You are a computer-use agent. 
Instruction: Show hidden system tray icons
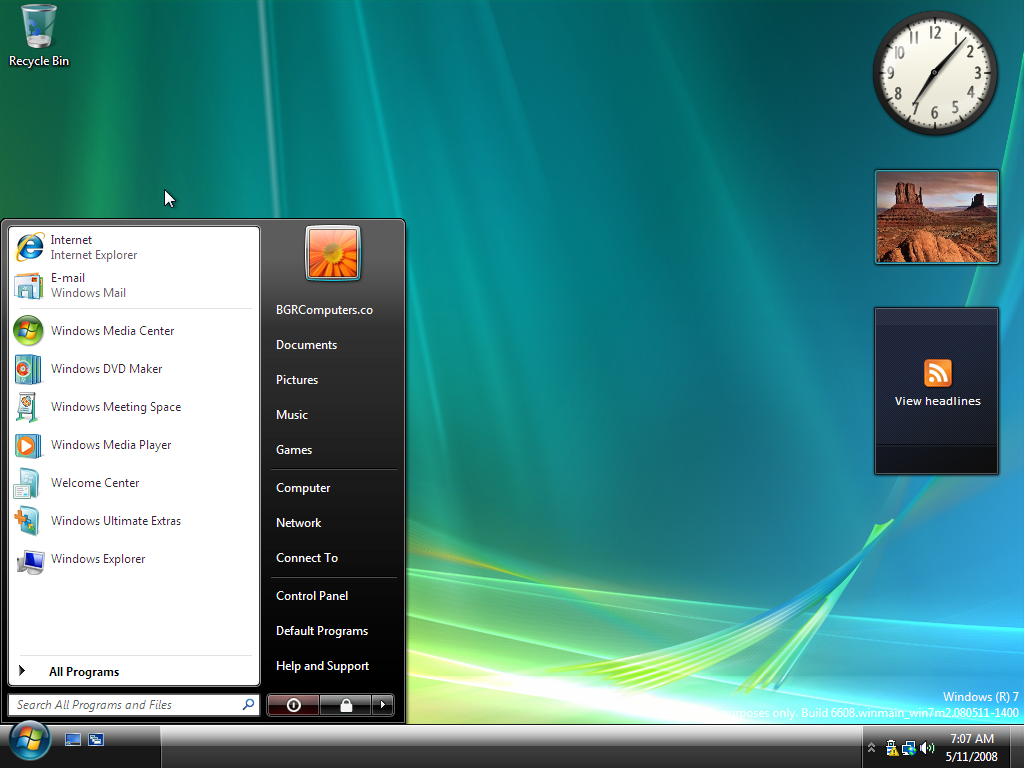(871, 748)
